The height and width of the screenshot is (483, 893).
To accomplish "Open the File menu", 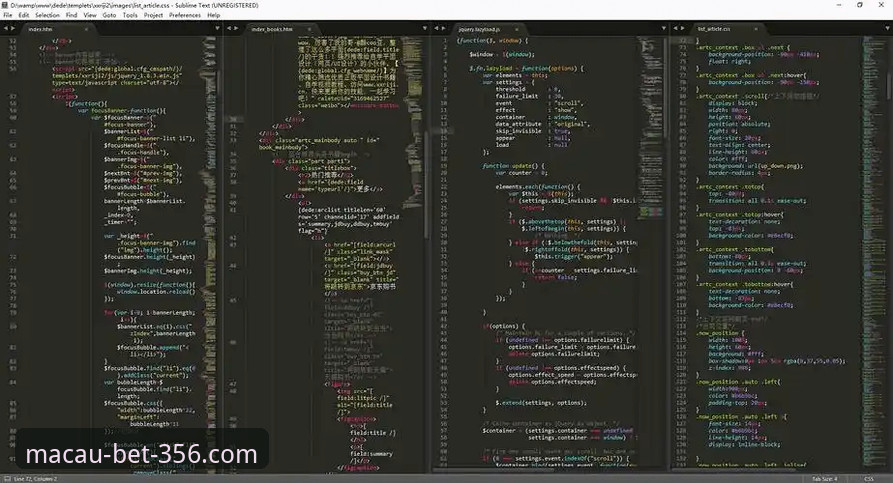I will (x=7, y=15).
